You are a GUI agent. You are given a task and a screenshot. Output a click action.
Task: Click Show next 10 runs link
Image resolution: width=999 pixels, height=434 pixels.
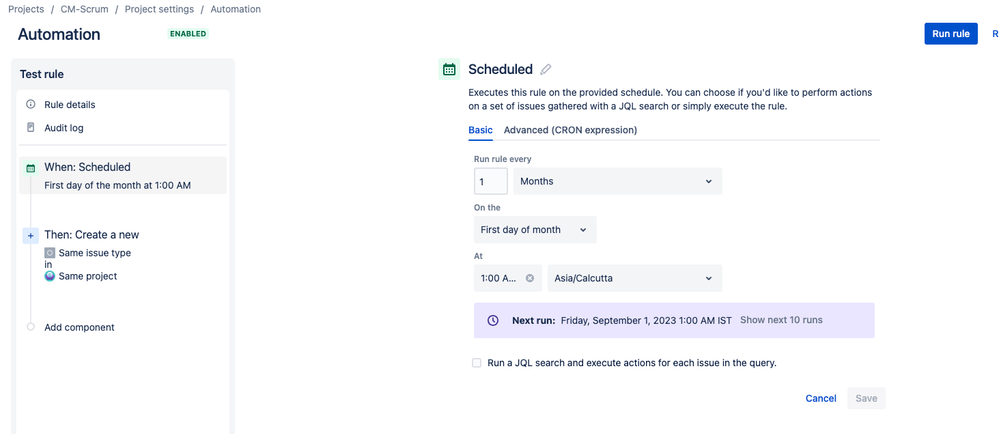(781, 320)
